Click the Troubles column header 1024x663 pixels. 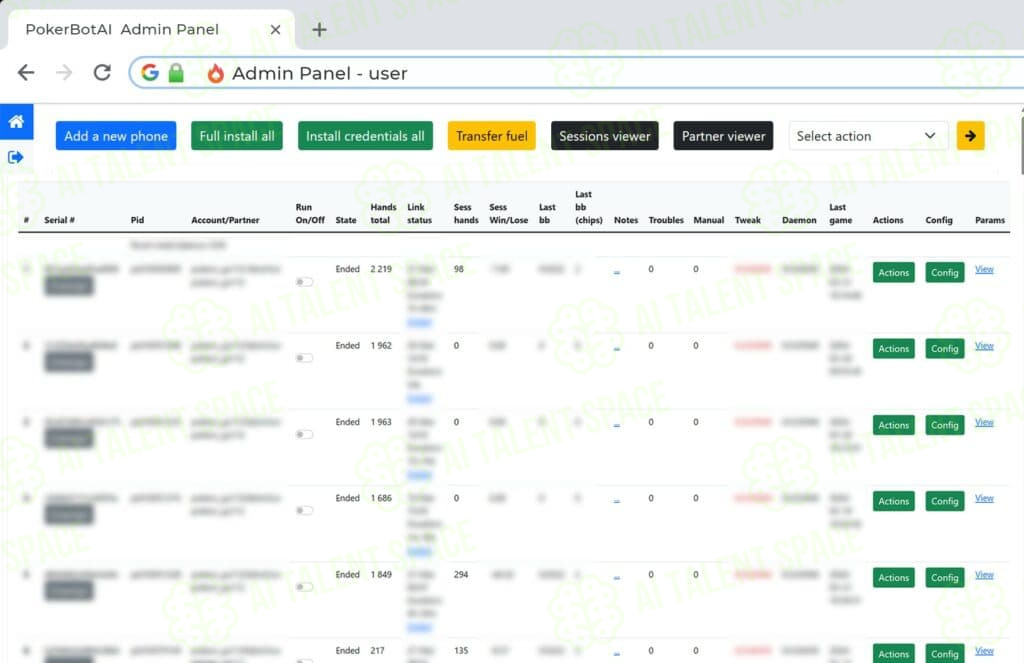click(x=665, y=220)
